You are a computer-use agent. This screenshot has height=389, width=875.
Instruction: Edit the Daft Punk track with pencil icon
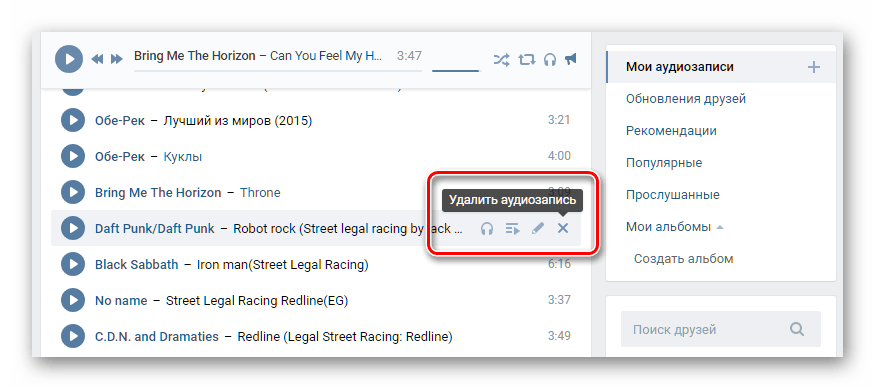pyautogui.click(x=538, y=228)
